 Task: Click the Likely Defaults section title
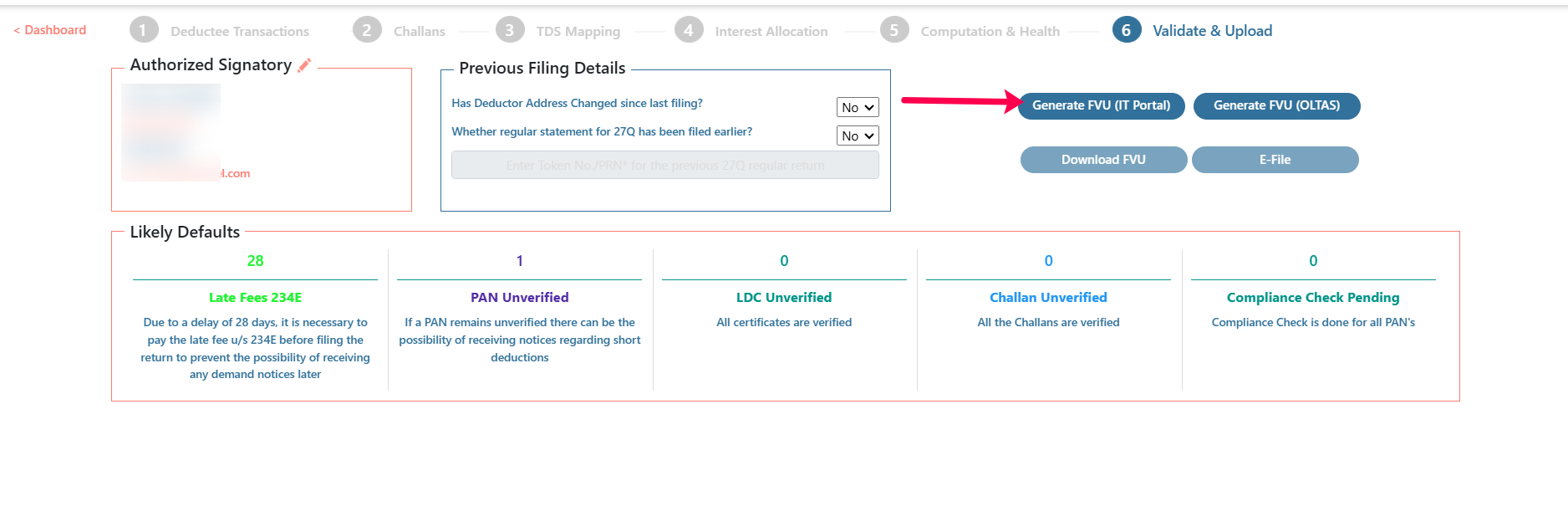[x=185, y=232]
